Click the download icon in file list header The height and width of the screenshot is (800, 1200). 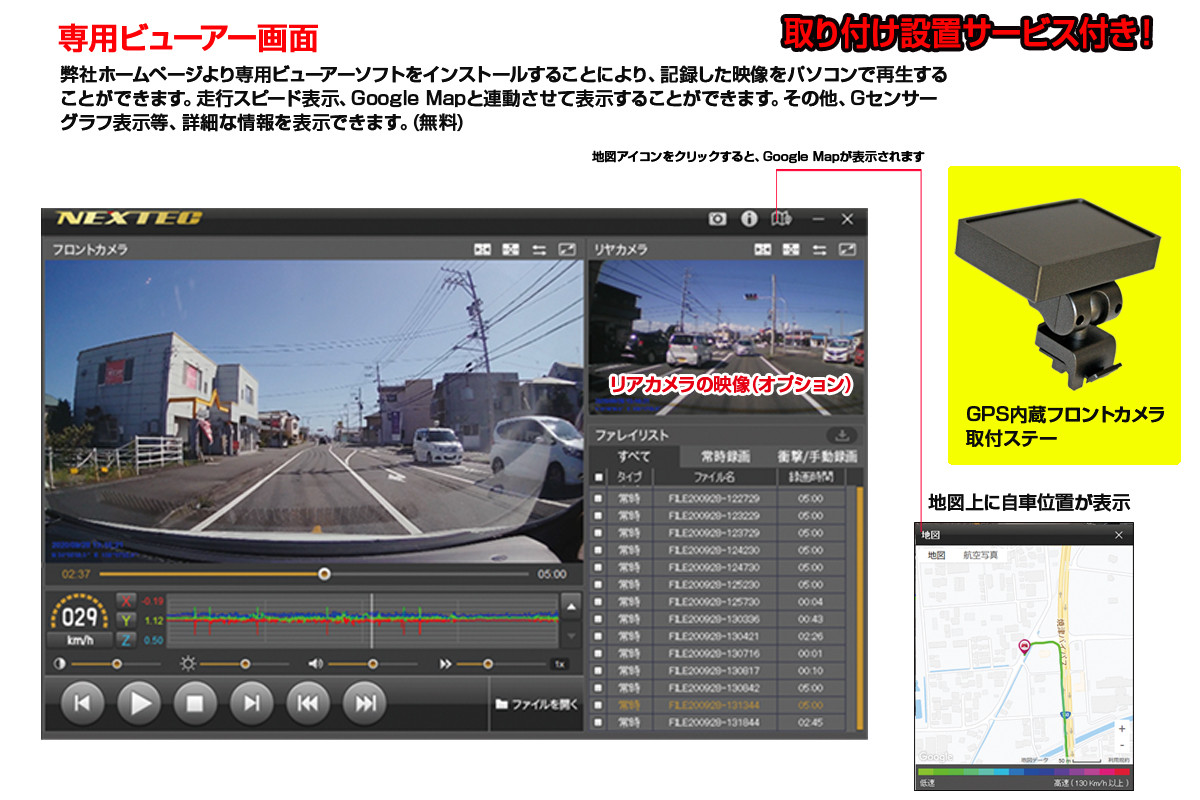pos(841,435)
